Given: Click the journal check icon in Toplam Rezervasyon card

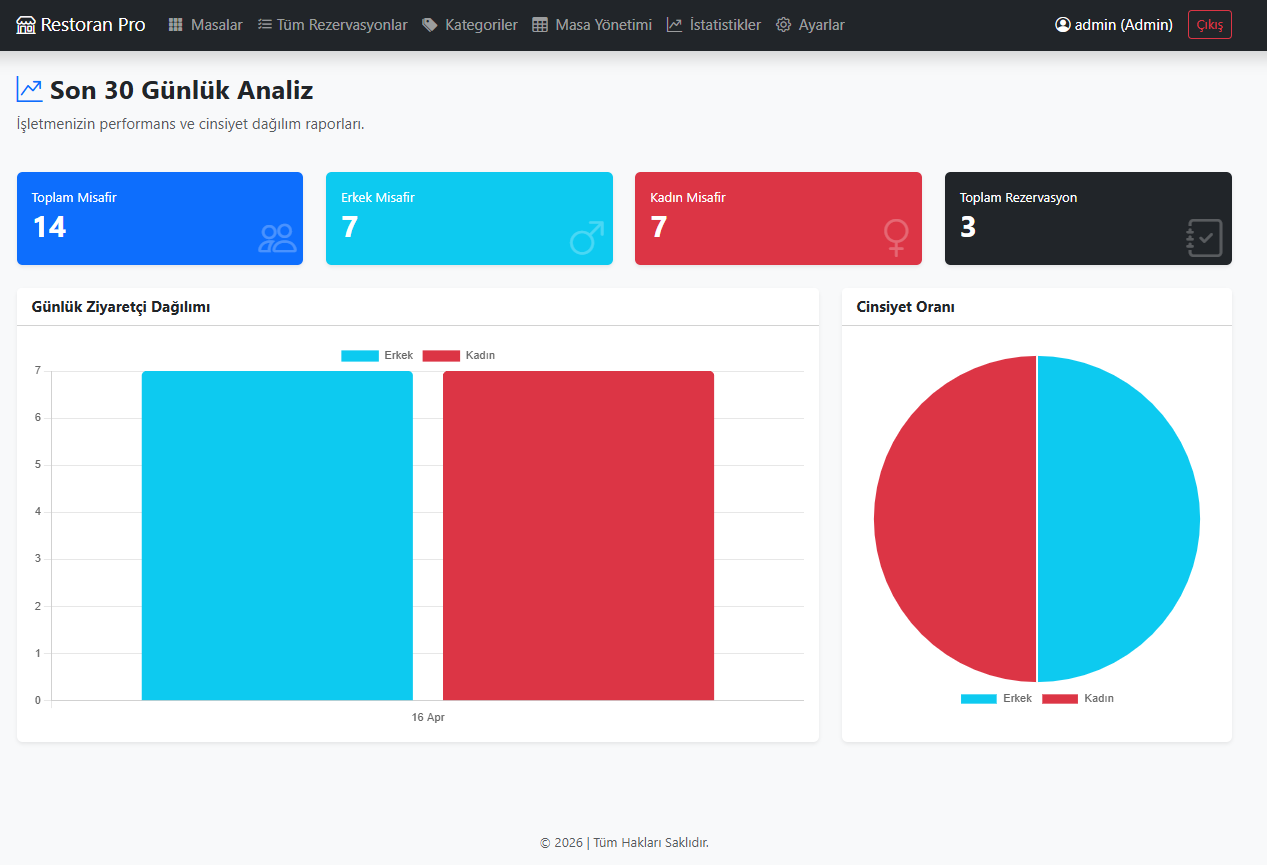Looking at the screenshot, I should [x=1204, y=238].
